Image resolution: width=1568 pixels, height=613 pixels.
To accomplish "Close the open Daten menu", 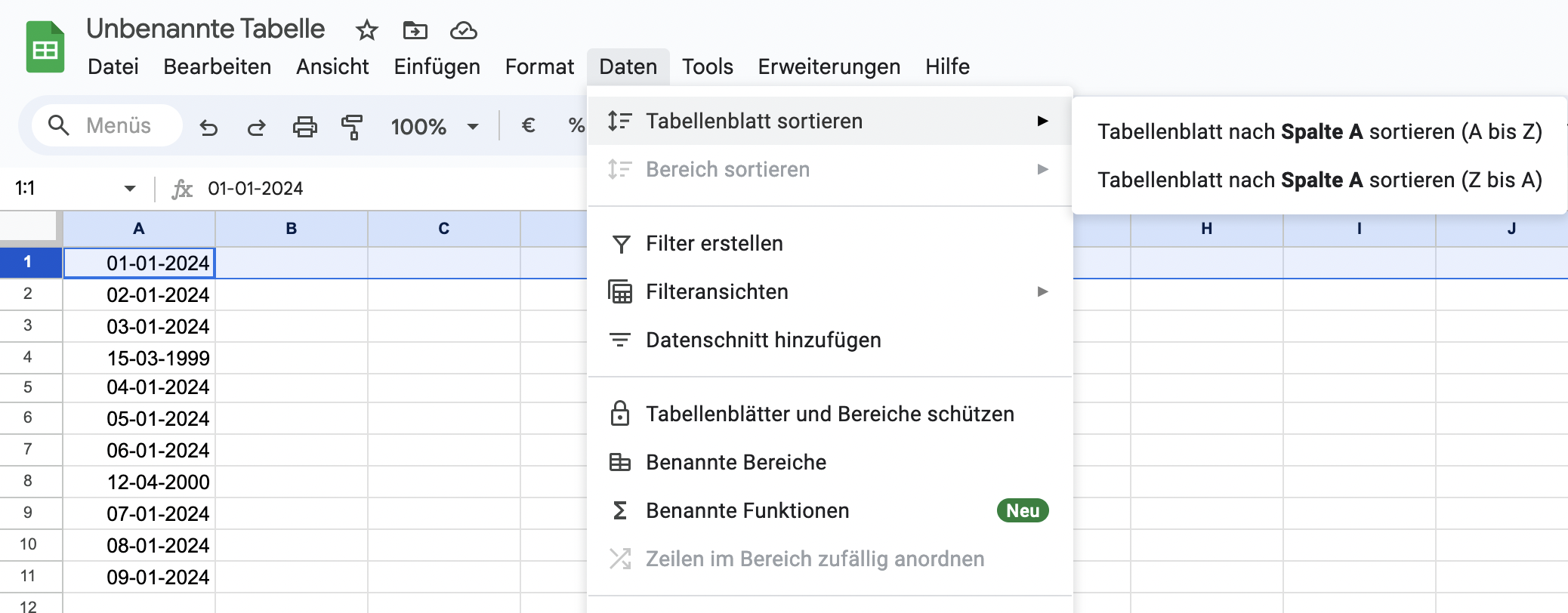I will point(628,66).
